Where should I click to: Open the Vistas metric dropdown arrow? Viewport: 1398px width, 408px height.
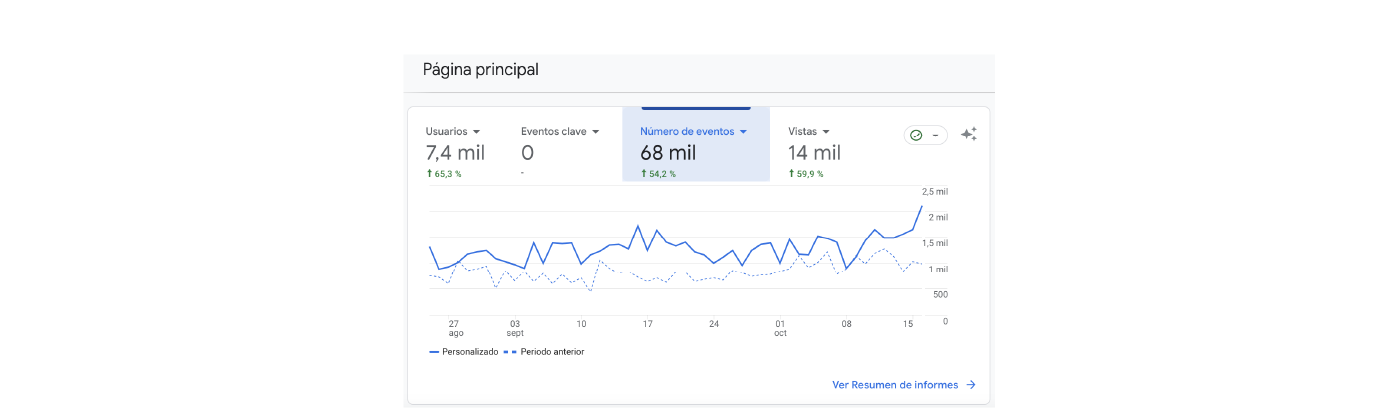826,132
